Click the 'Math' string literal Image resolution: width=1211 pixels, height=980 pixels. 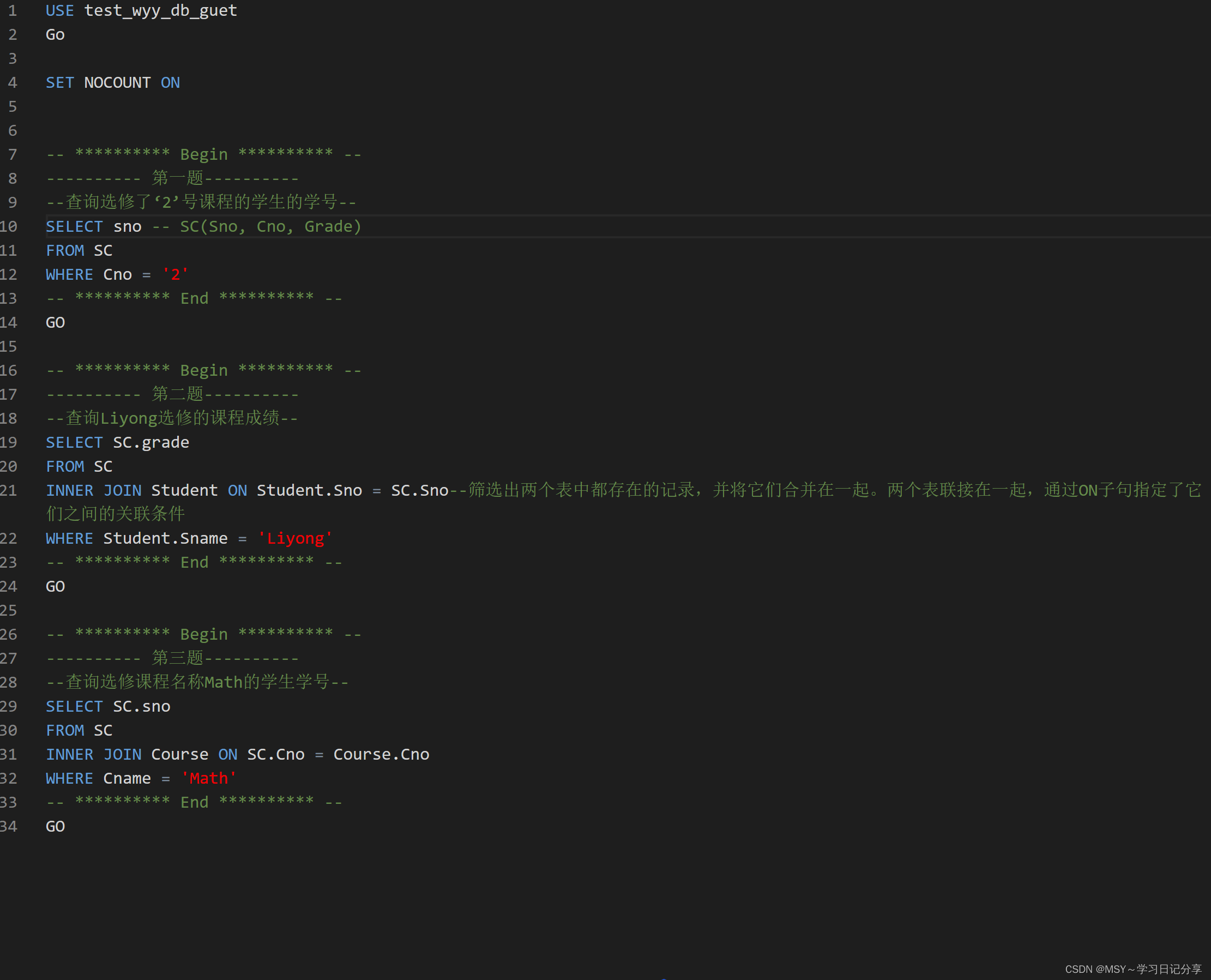(208, 778)
